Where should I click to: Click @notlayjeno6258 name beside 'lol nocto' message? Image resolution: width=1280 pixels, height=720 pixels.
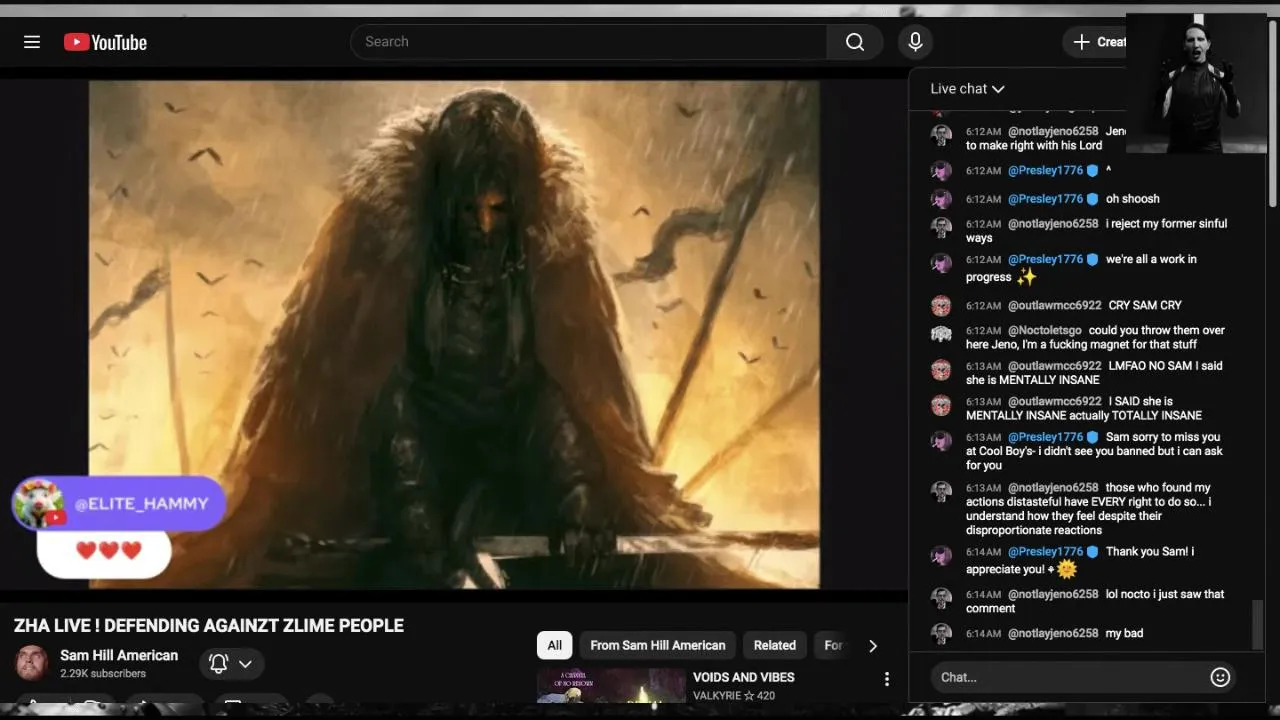pos(1053,594)
